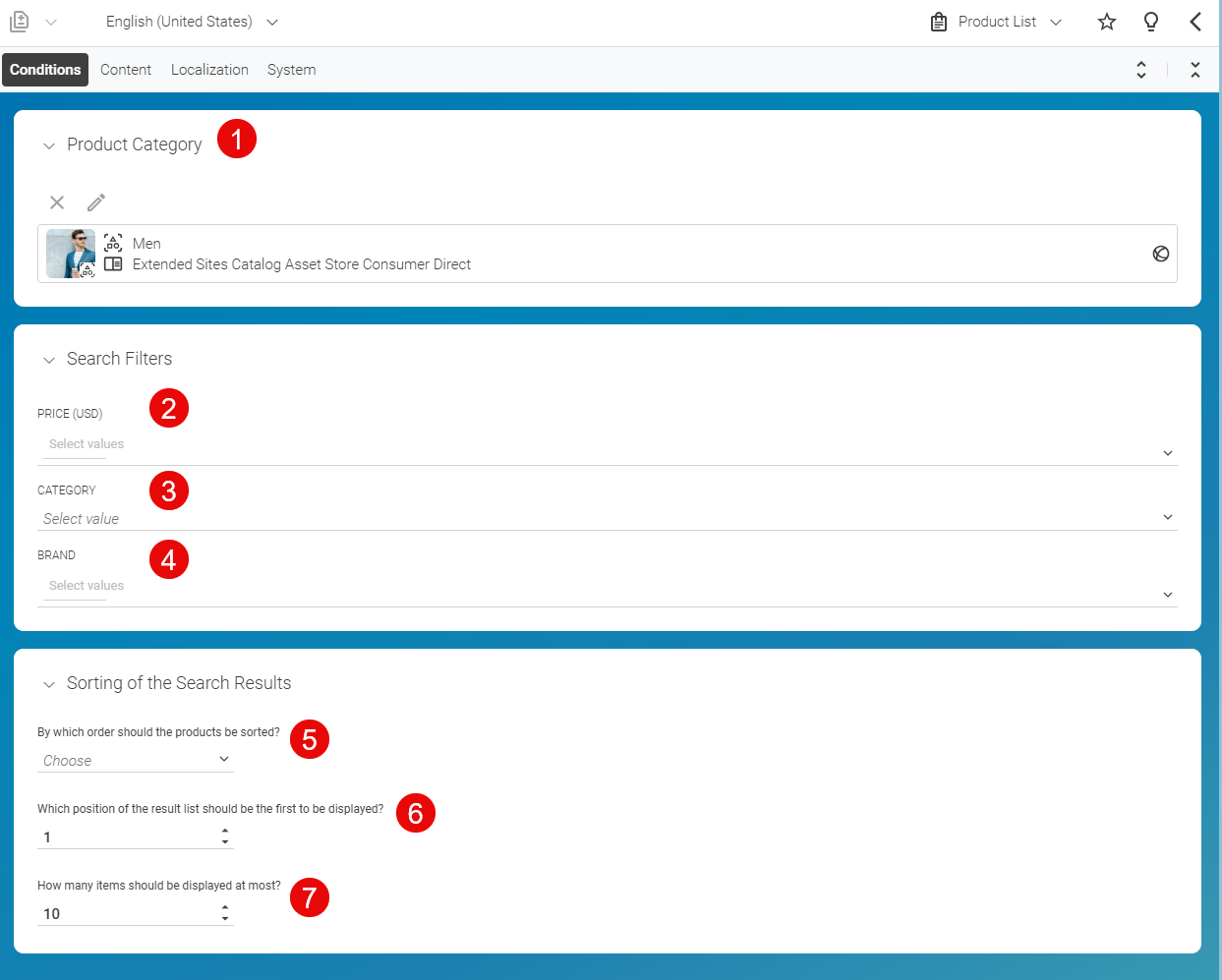
Task: Click the Product List icon in the header
Action: tap(938, 21)
